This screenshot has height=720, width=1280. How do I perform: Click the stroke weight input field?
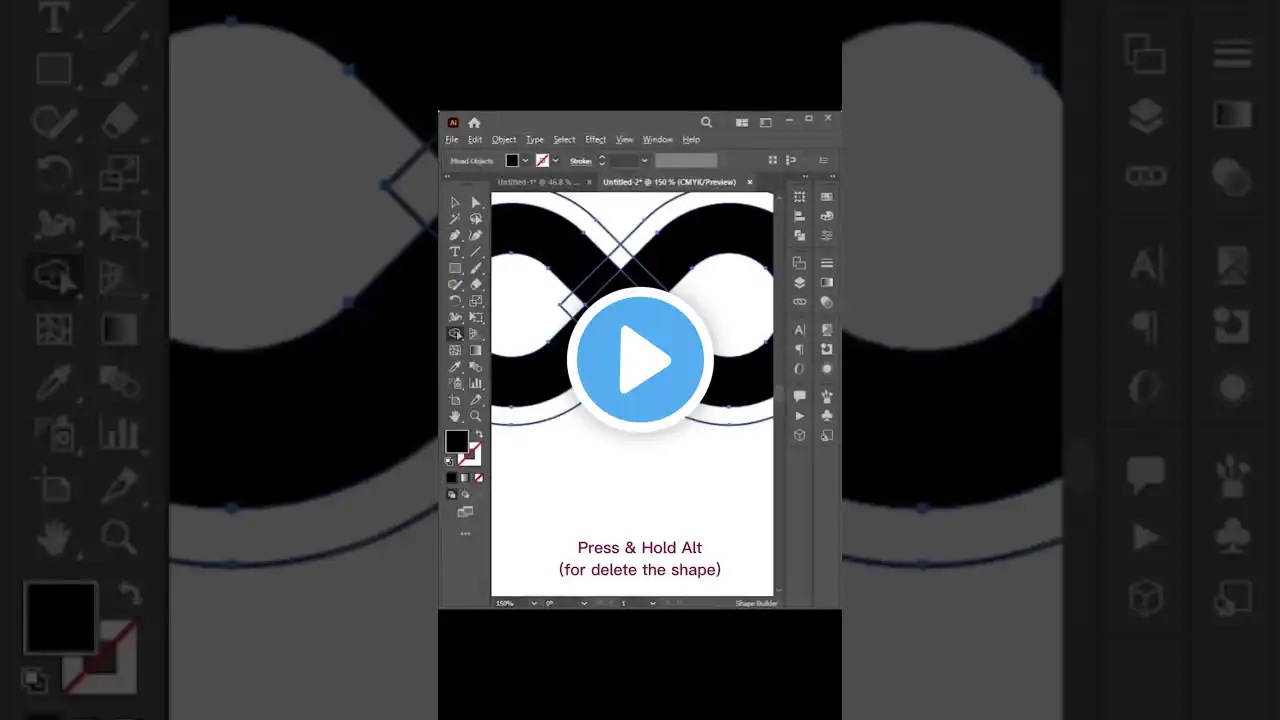tap(624, 161)
